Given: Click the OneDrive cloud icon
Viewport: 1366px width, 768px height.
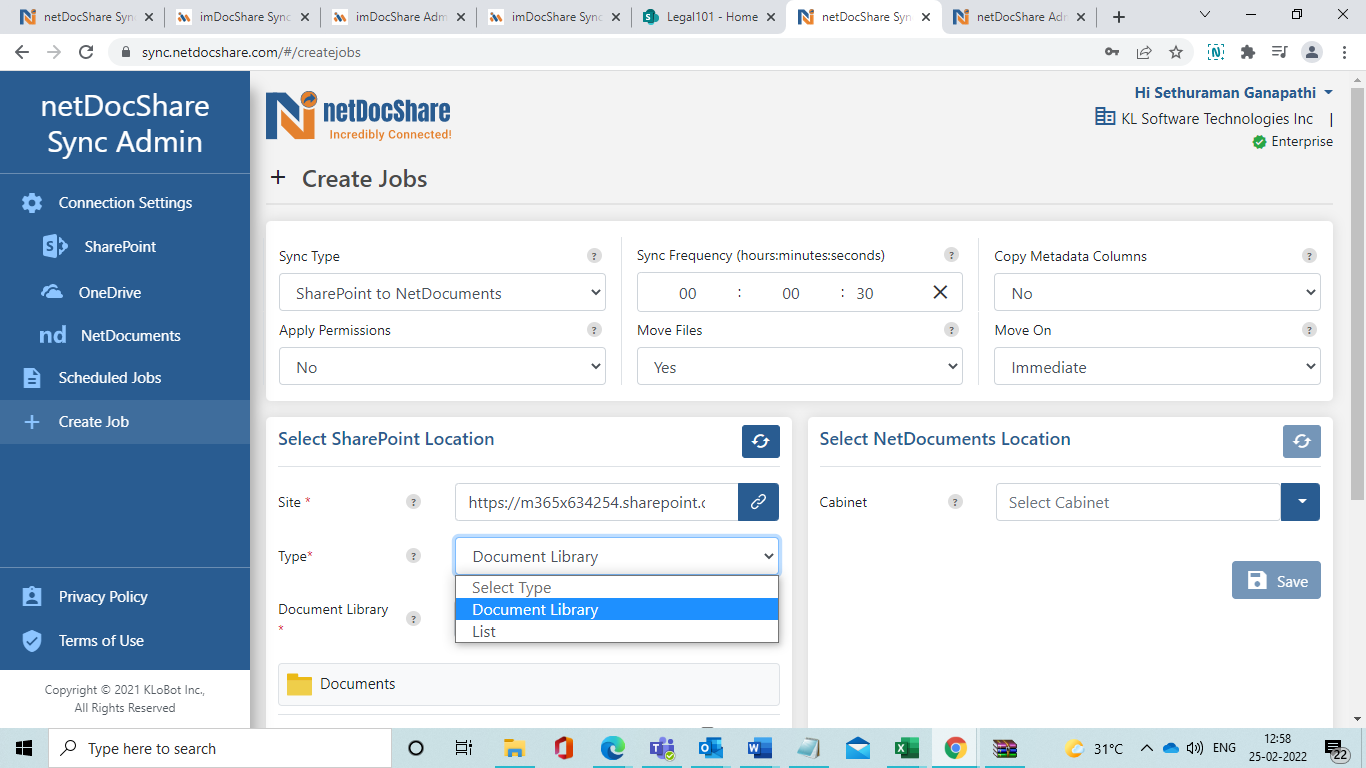Looking at the screenshot, I should 52,292.
